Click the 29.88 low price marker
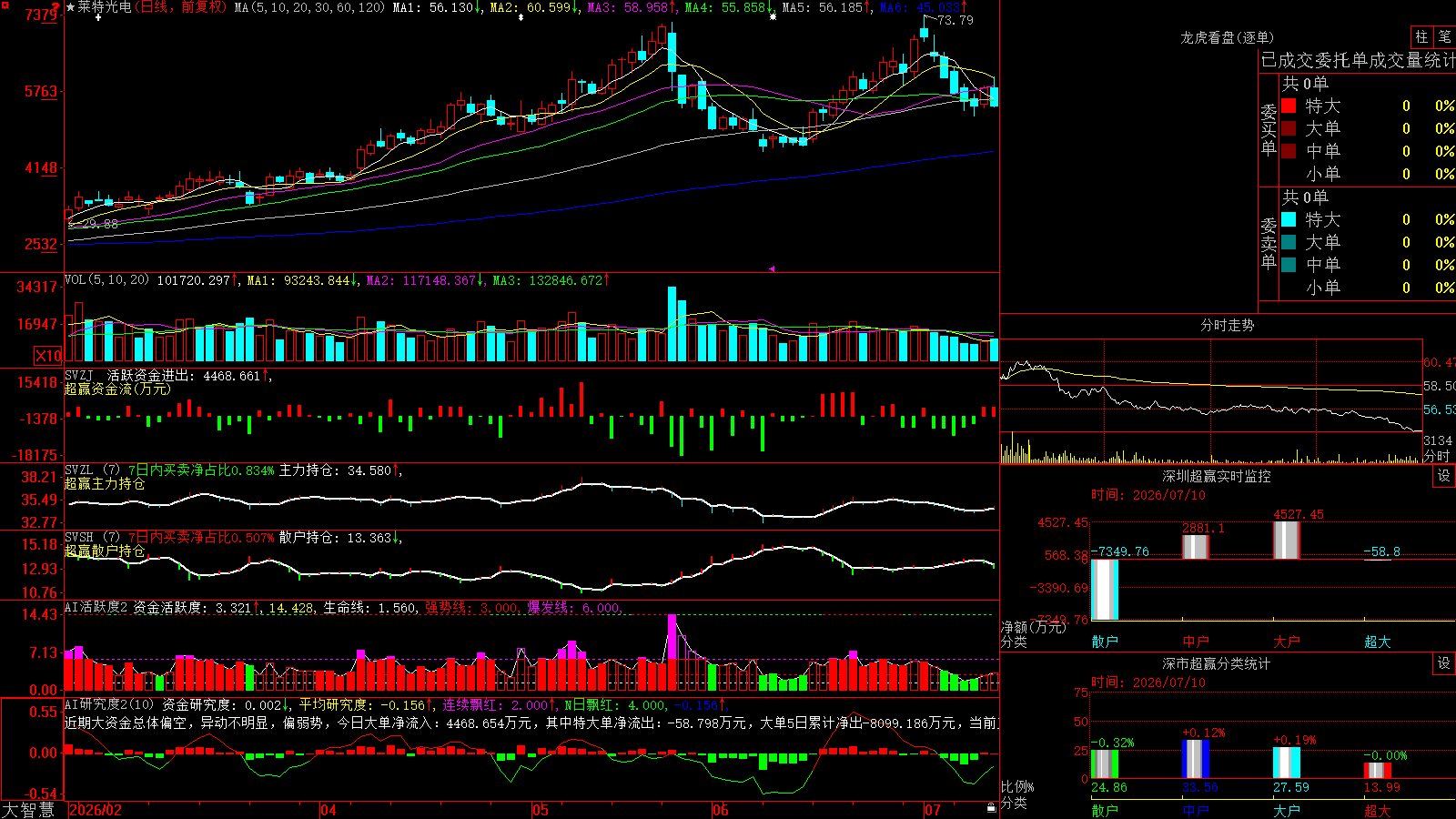Viewport: 1456px width, 819px height. point(98,224)
